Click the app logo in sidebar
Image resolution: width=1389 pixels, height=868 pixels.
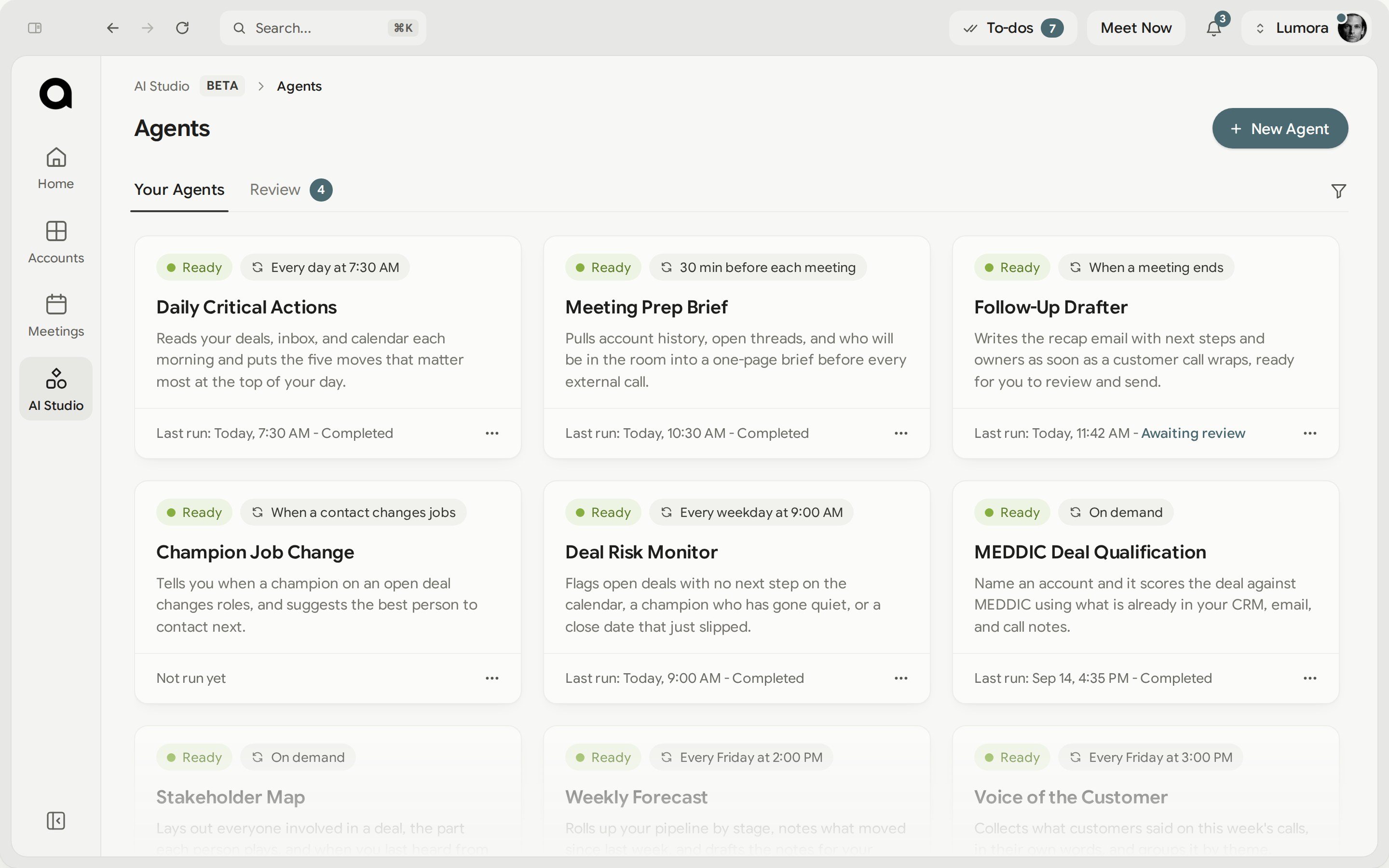pos(55,94)
